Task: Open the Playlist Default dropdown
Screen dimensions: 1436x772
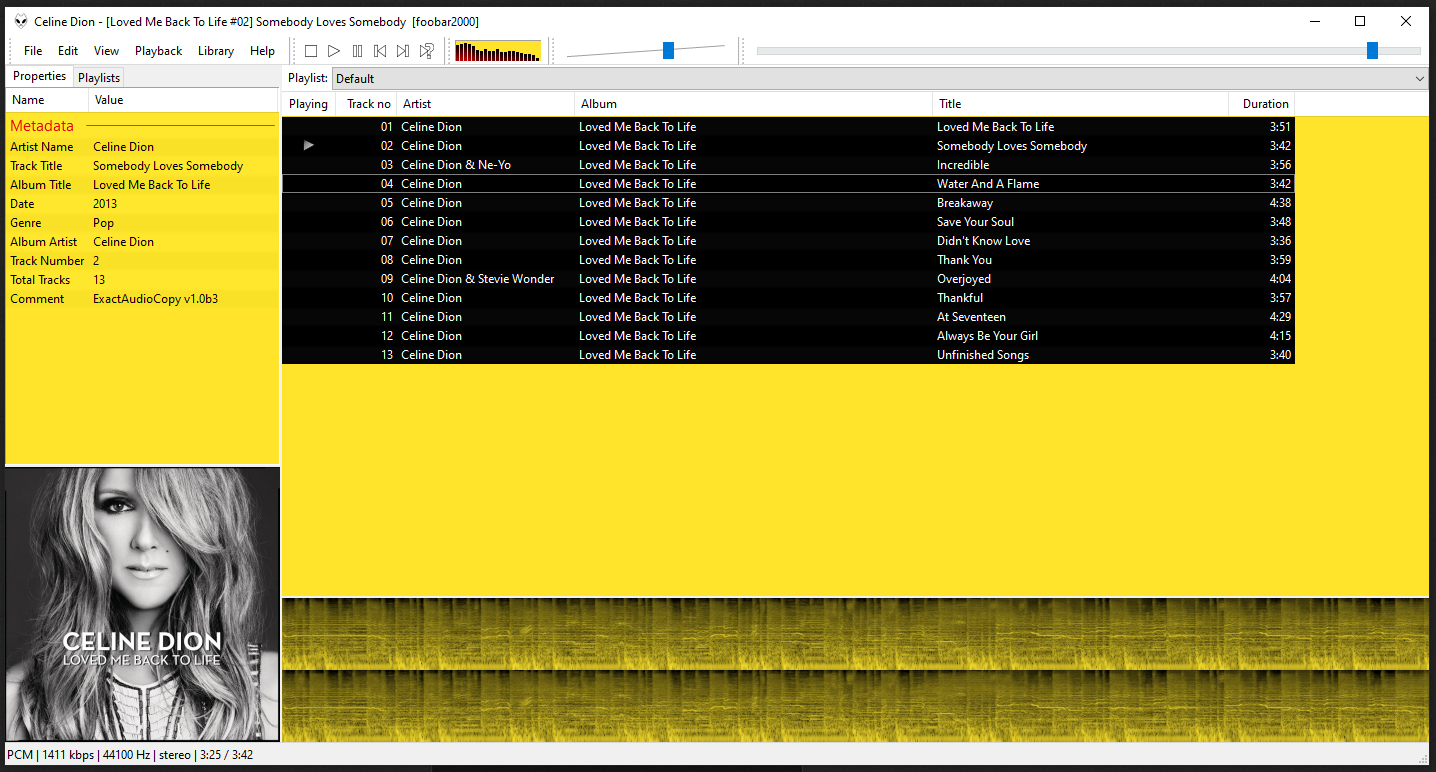Action: pos(880,79)
